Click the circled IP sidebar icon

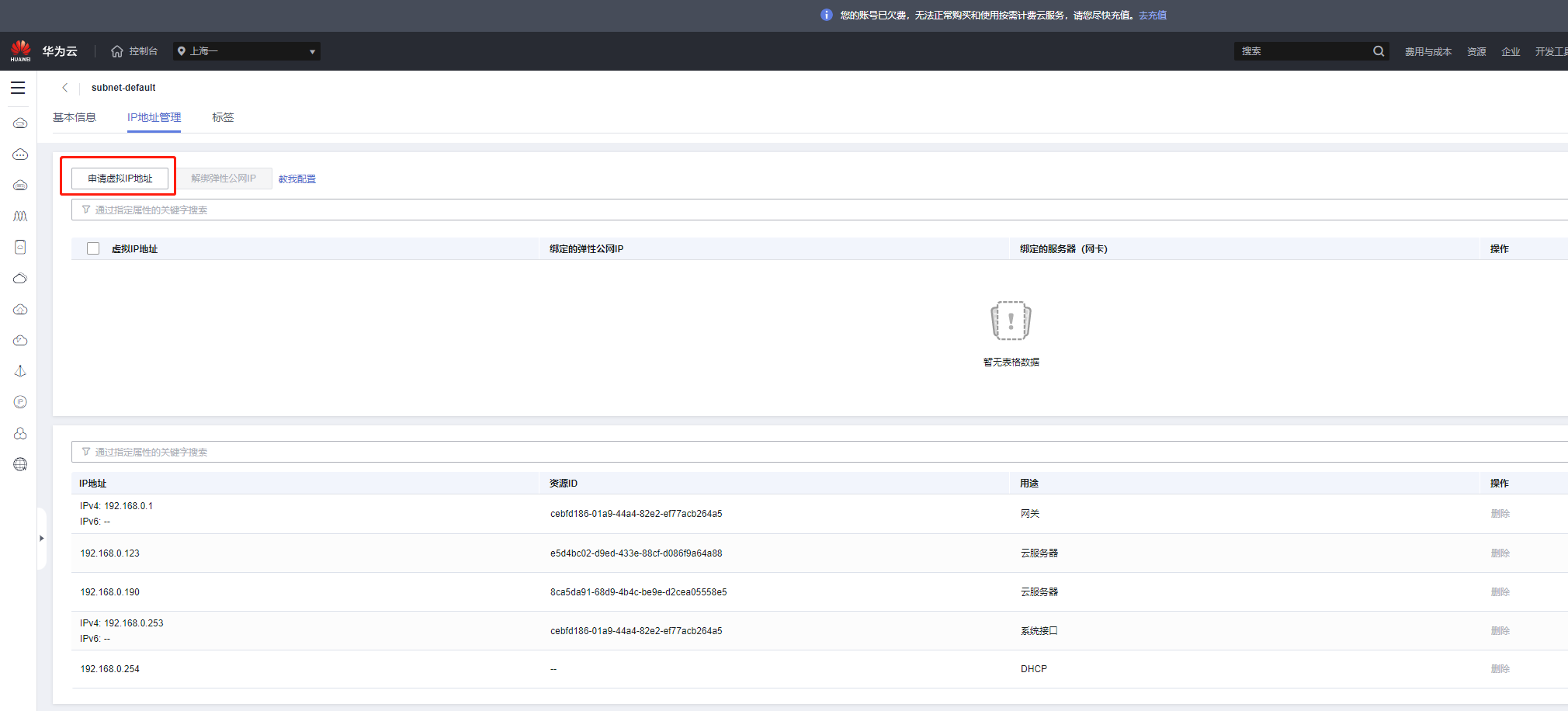click(x=20, y=402)
